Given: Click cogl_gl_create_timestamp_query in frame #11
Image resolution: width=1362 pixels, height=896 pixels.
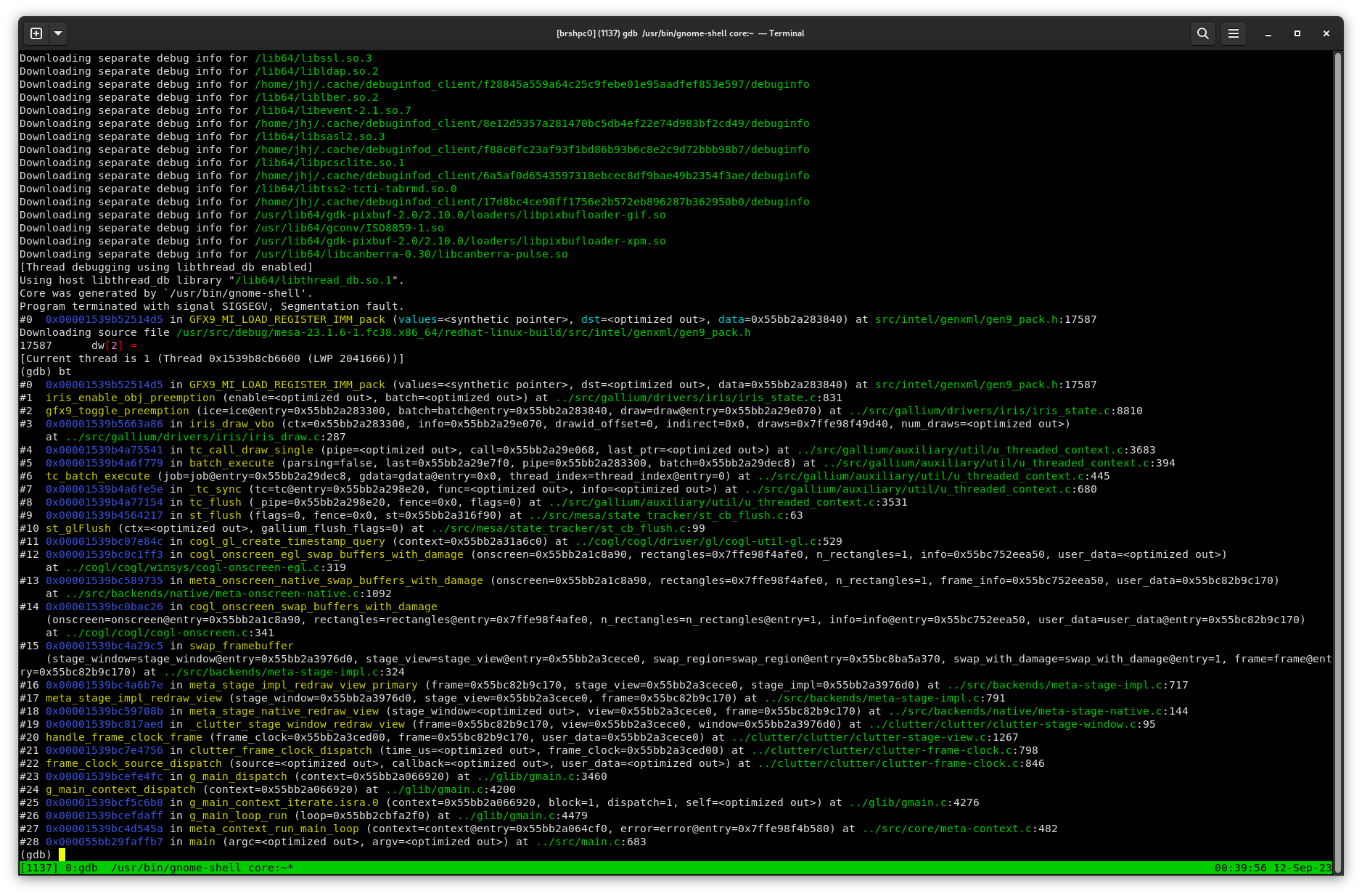Looking at the screenshot, I should pos(287,541).
